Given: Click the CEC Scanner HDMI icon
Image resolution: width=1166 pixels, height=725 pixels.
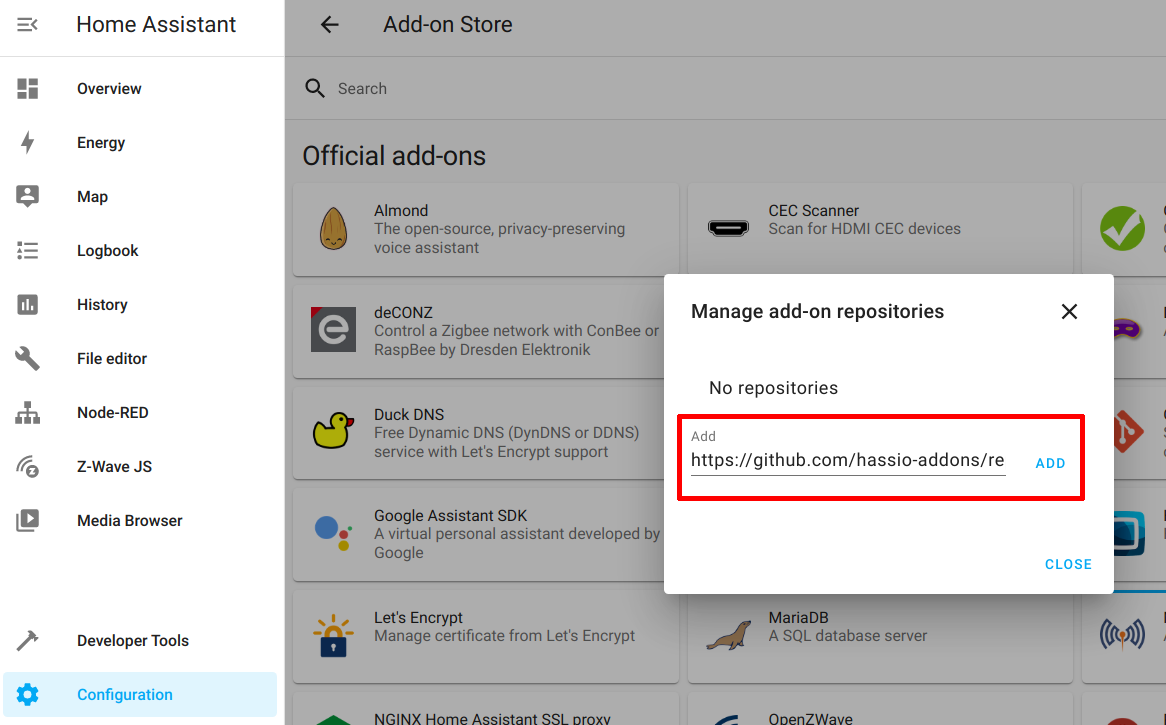Looking at the screenshot, I should click(x=728, y=228).
